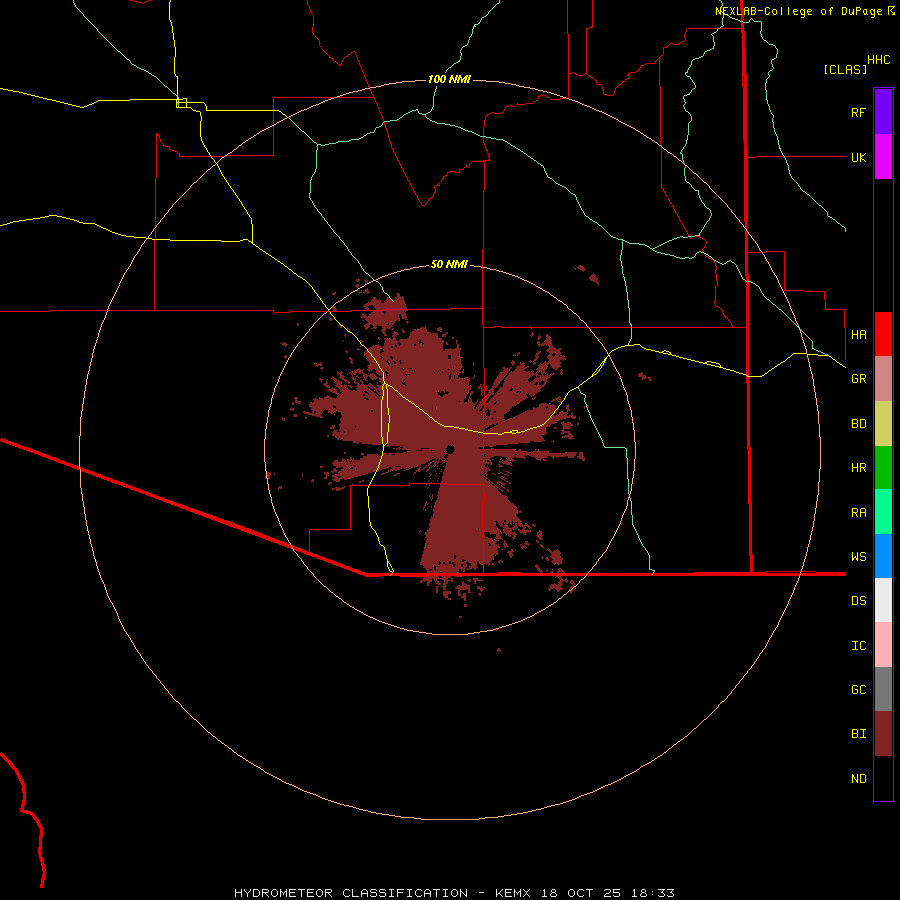The height and width of the screenshot is (900, 900).
Task: Click the white DS legend swatch
Action: 883,600
